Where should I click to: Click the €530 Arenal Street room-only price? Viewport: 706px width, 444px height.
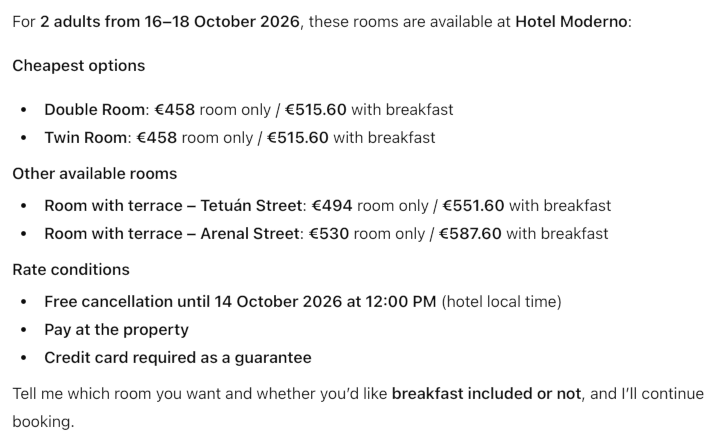click(x=329, y=234)
